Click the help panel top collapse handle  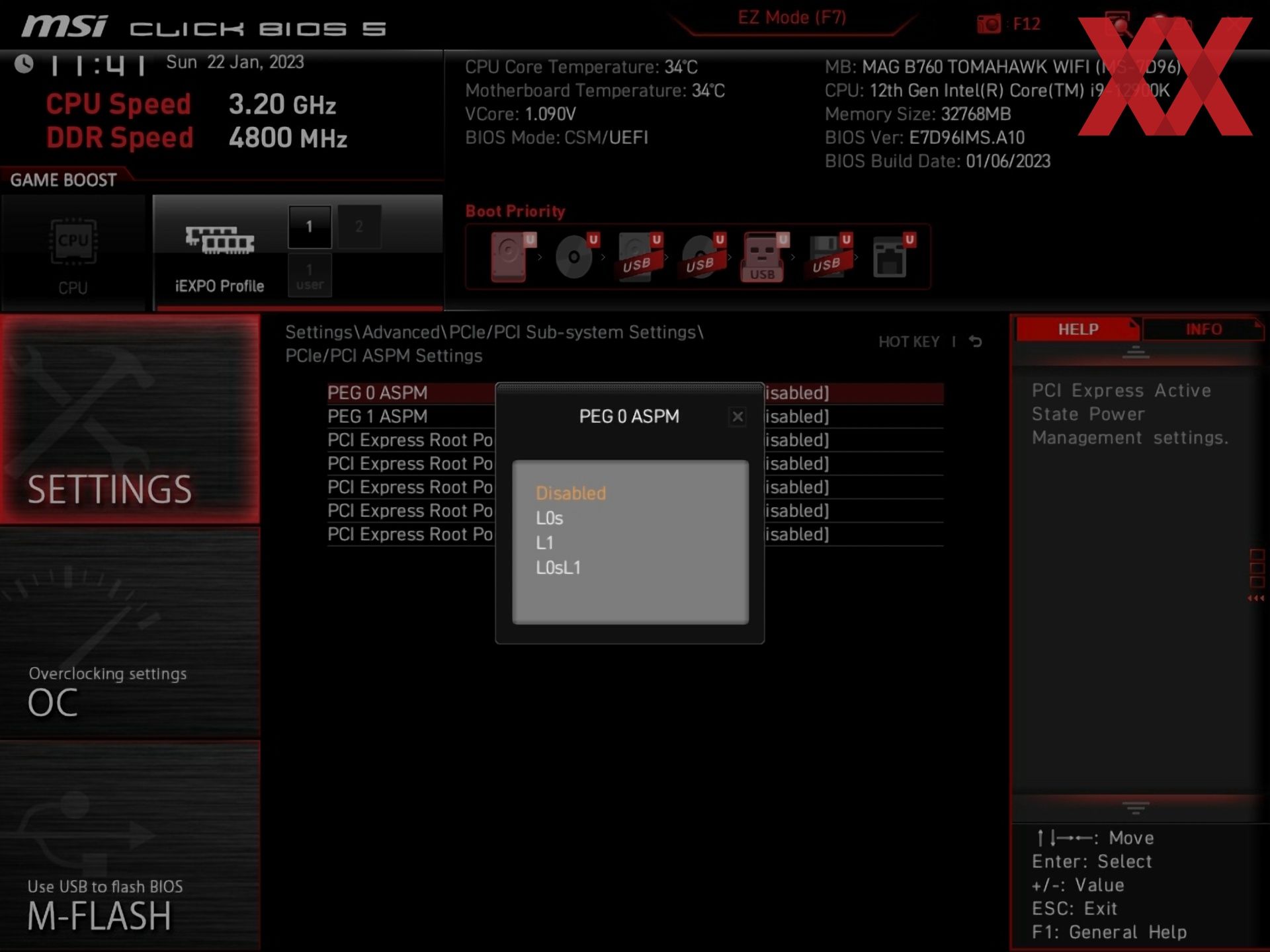(1136, 352)
